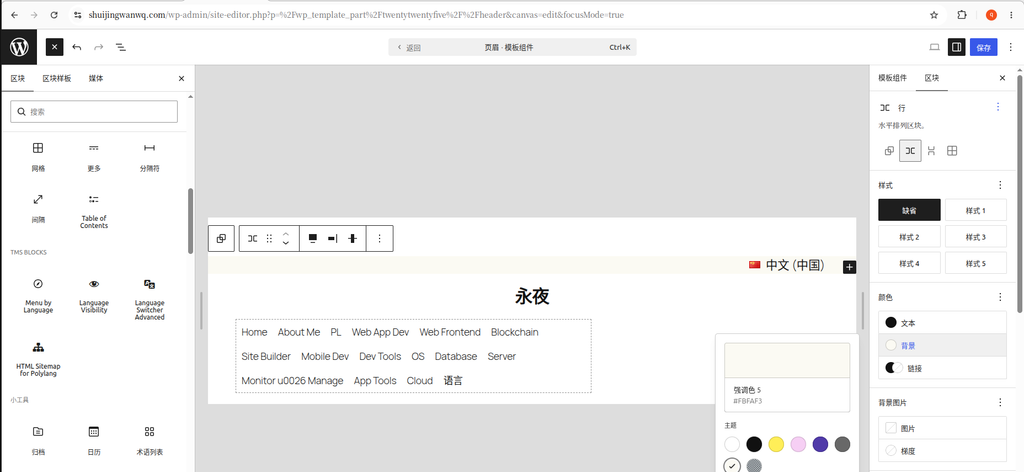Close the settings sidebar
Image resolution: width=1024 pixels, height=472 pixels.
pyautogui.click(x=1002, y=78)
